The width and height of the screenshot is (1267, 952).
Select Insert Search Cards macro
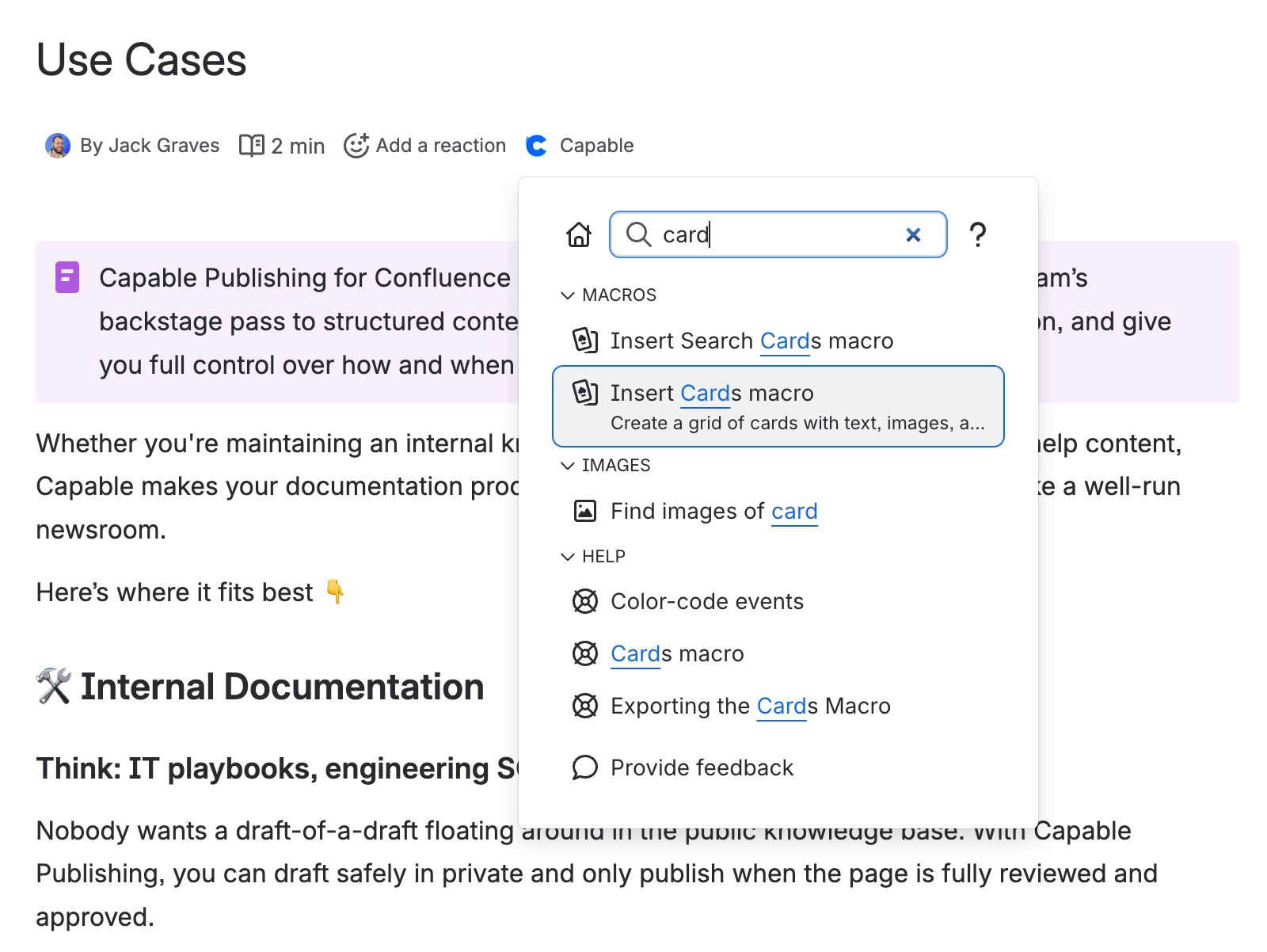tap(751, 341)
